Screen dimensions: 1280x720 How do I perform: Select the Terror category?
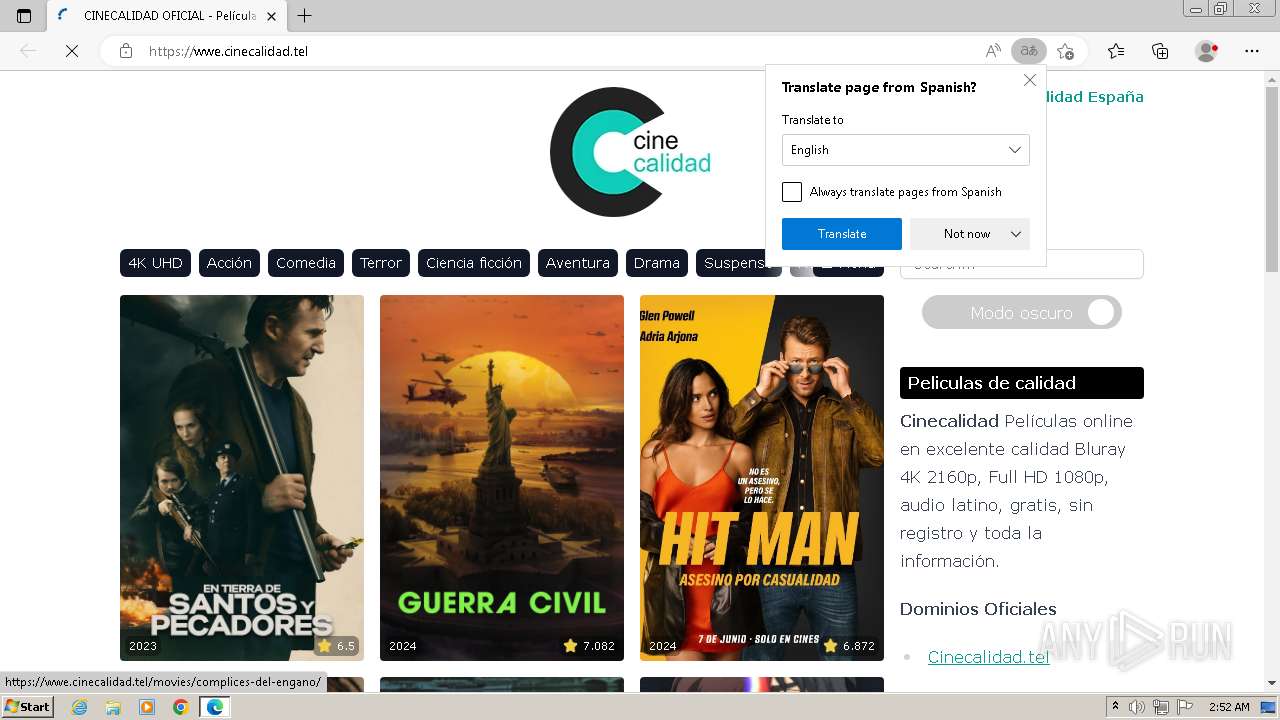tap(381, 263)
